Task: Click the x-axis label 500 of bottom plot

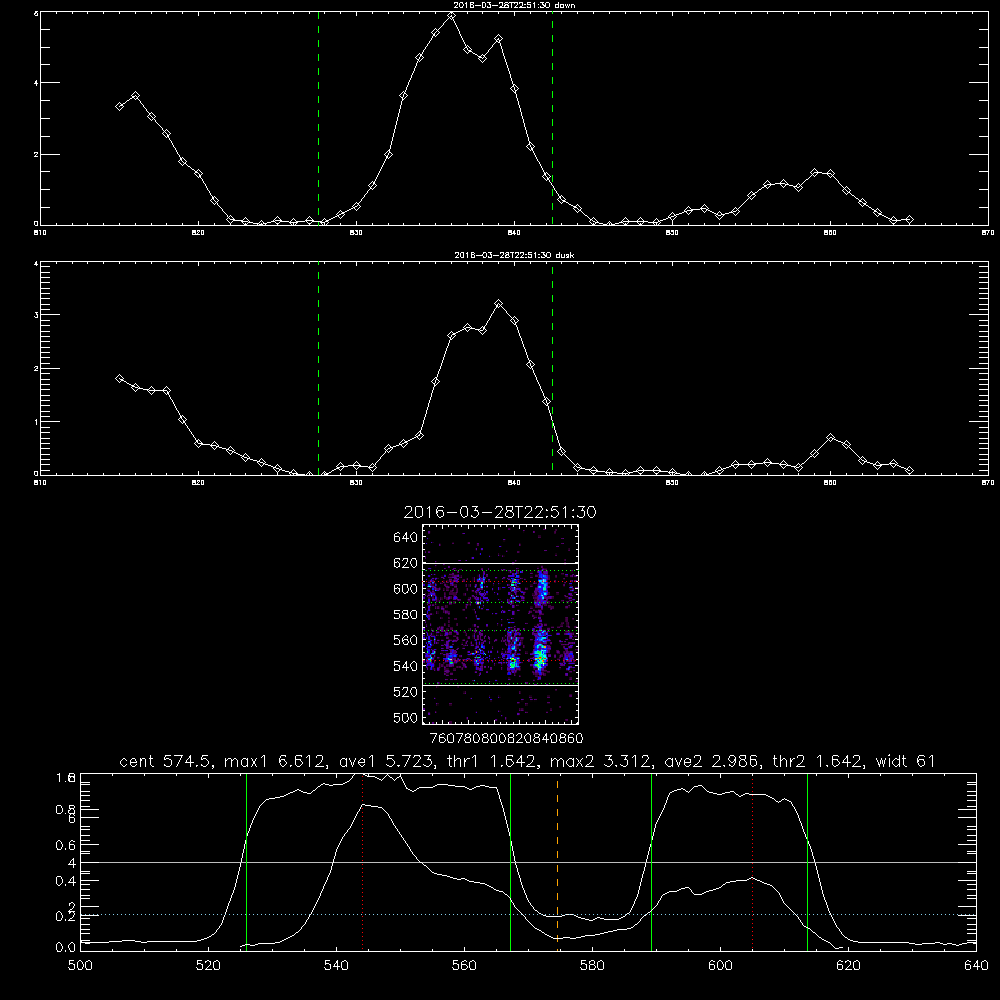Action: 80,966
